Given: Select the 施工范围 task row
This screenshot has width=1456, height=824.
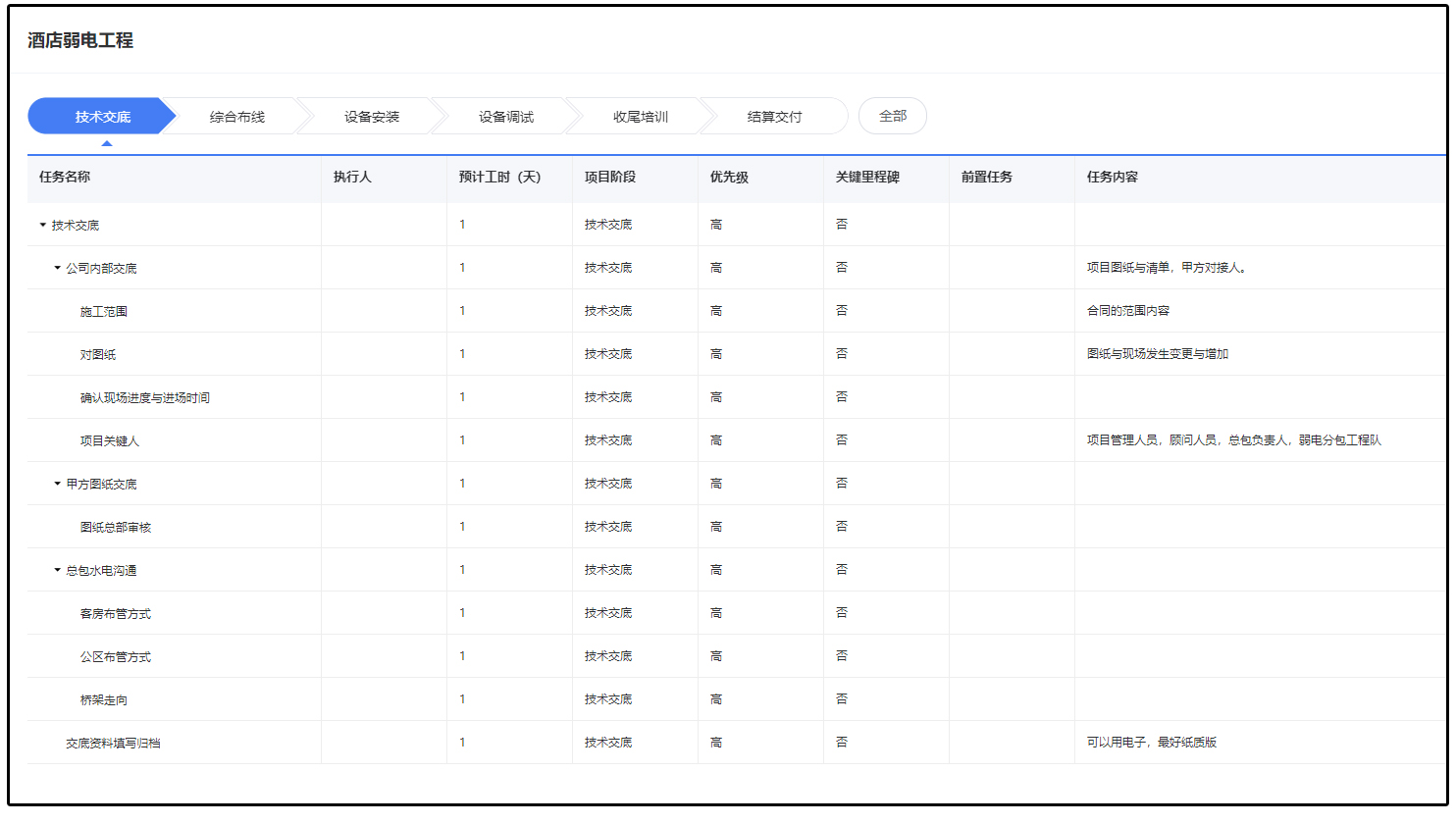Looking at the screenshot, I should point(104,312).
